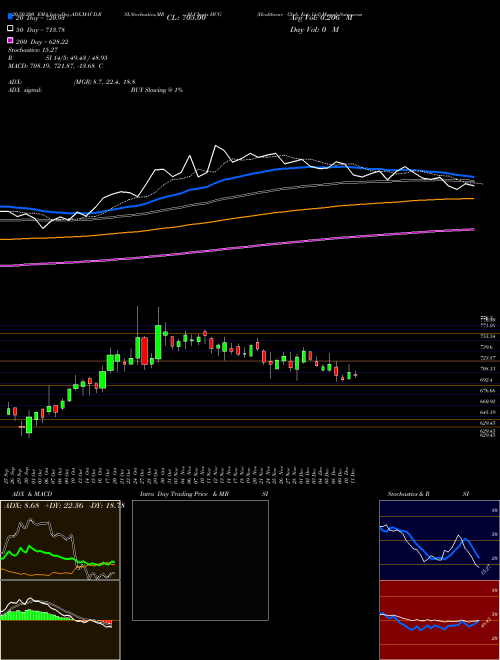Click the 'CL: 705.00' closing price text

point(186,18)
